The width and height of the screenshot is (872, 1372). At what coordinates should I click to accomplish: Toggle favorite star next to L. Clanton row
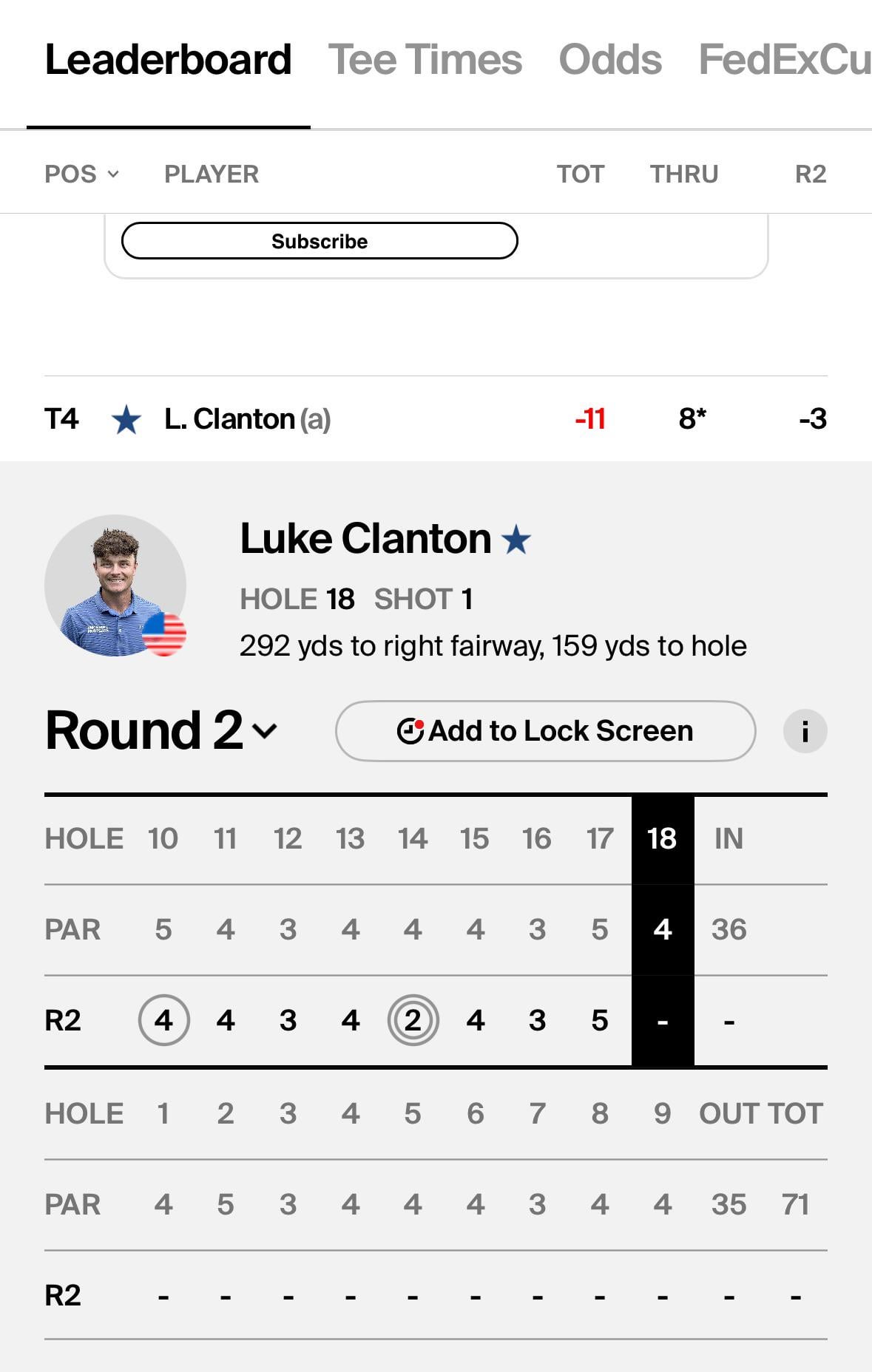[126, 420]
